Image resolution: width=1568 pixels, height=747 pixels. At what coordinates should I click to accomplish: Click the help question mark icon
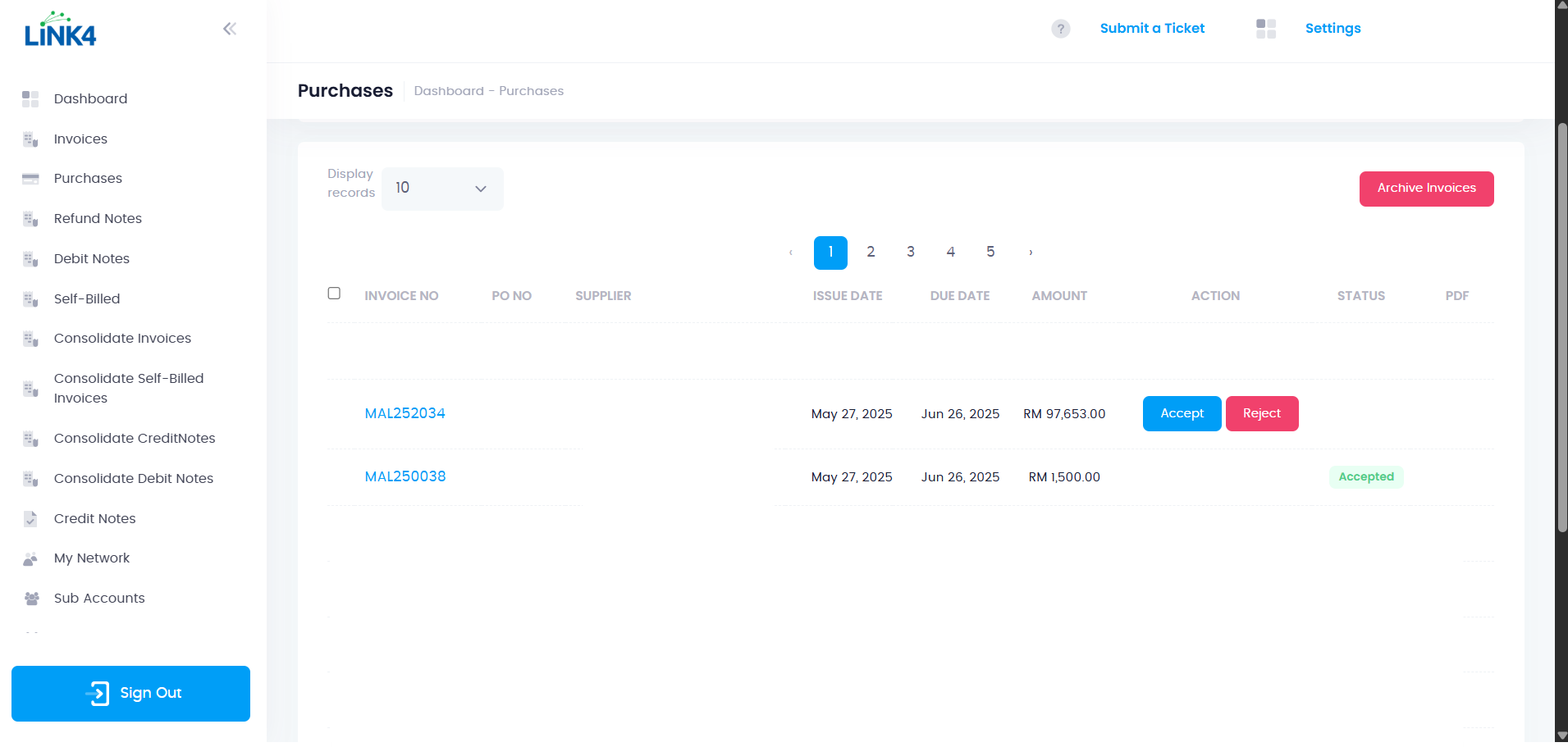click(1060, 29)
